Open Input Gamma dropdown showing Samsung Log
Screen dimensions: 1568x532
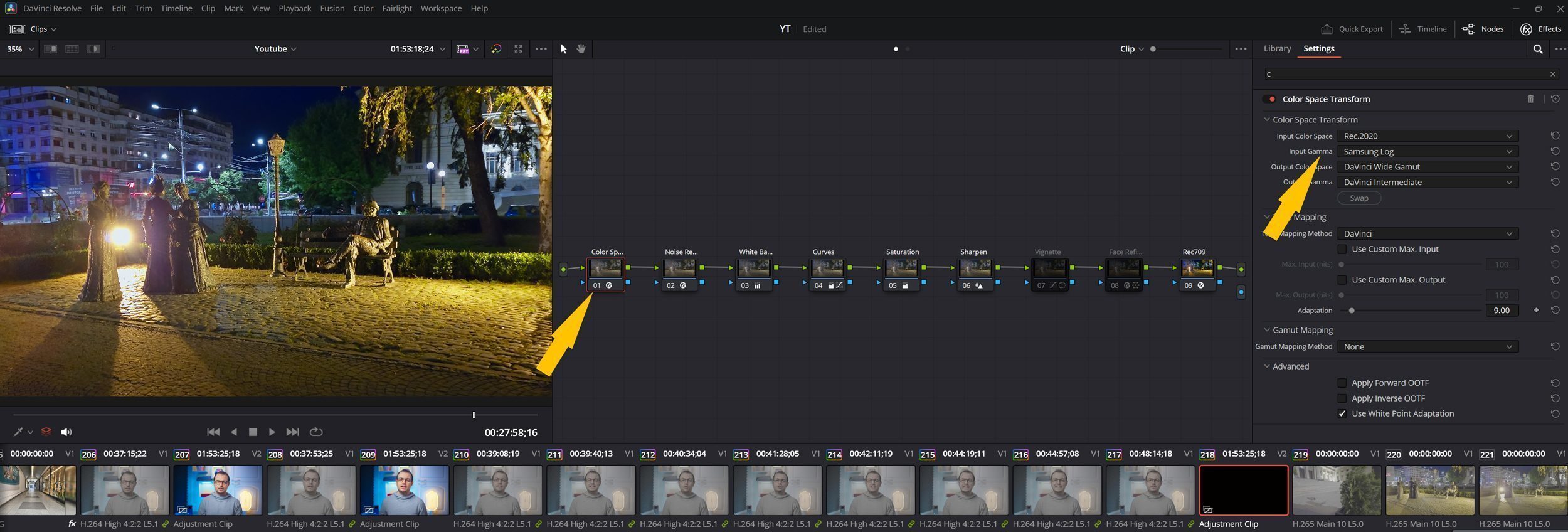click(1428, 151)
